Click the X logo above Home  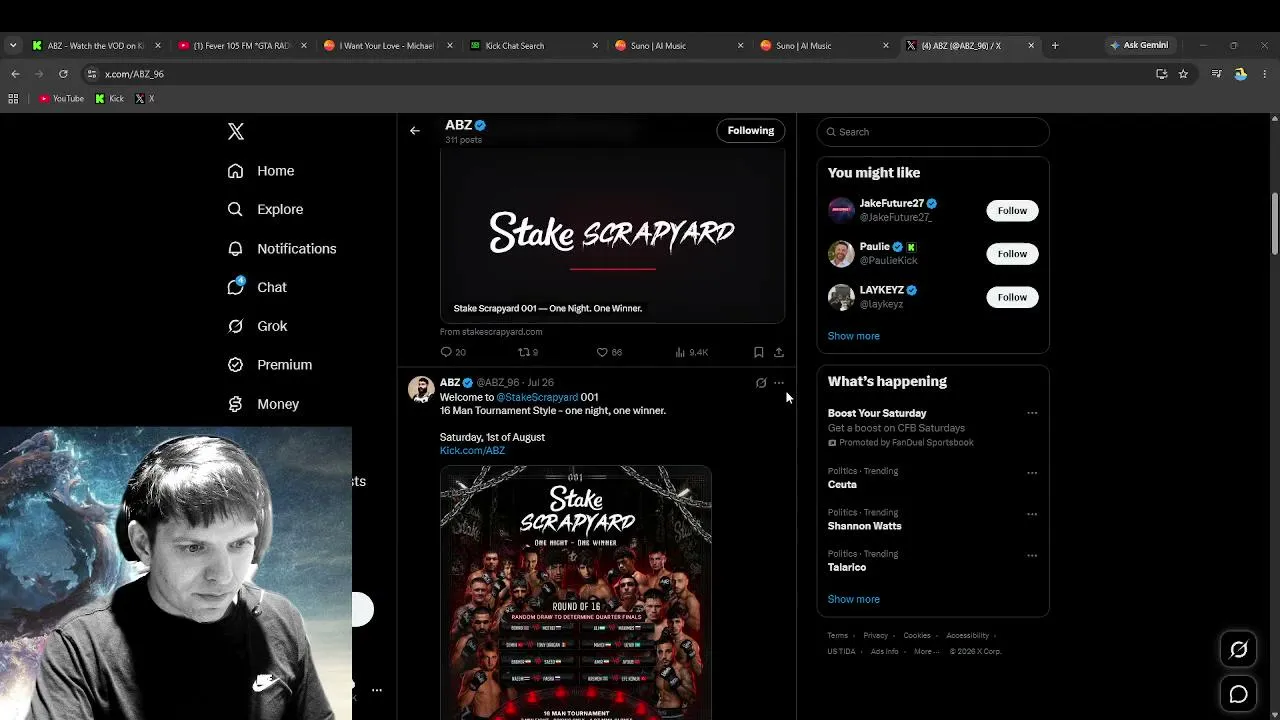point(236,131)
